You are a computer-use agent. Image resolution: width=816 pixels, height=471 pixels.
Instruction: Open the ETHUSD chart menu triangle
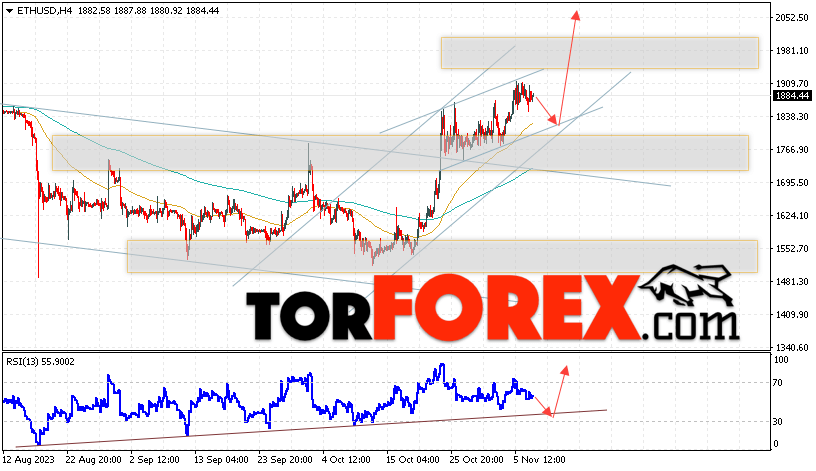(x=9, y=11)
